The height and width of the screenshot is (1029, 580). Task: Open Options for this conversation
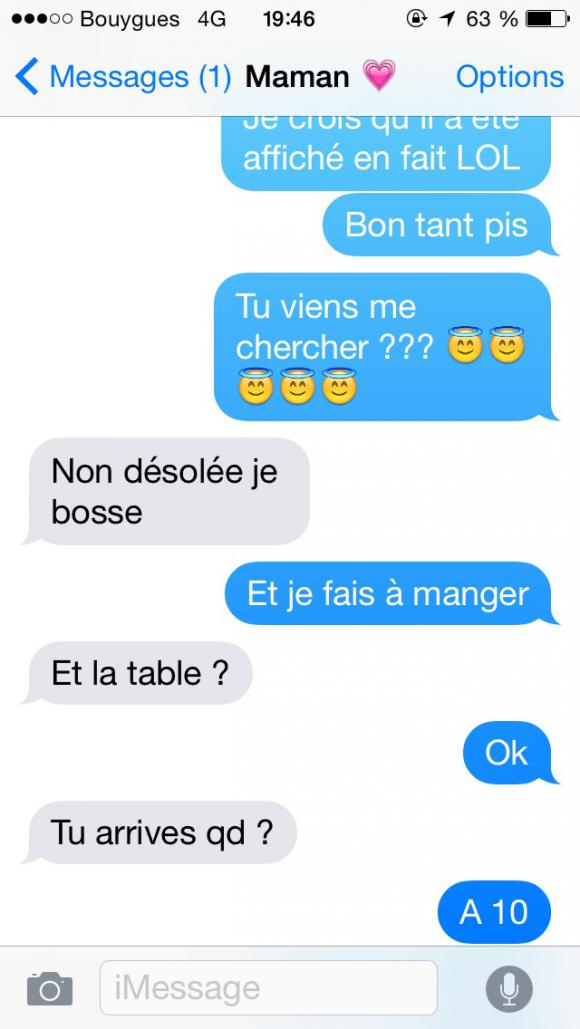click(510, 77)
